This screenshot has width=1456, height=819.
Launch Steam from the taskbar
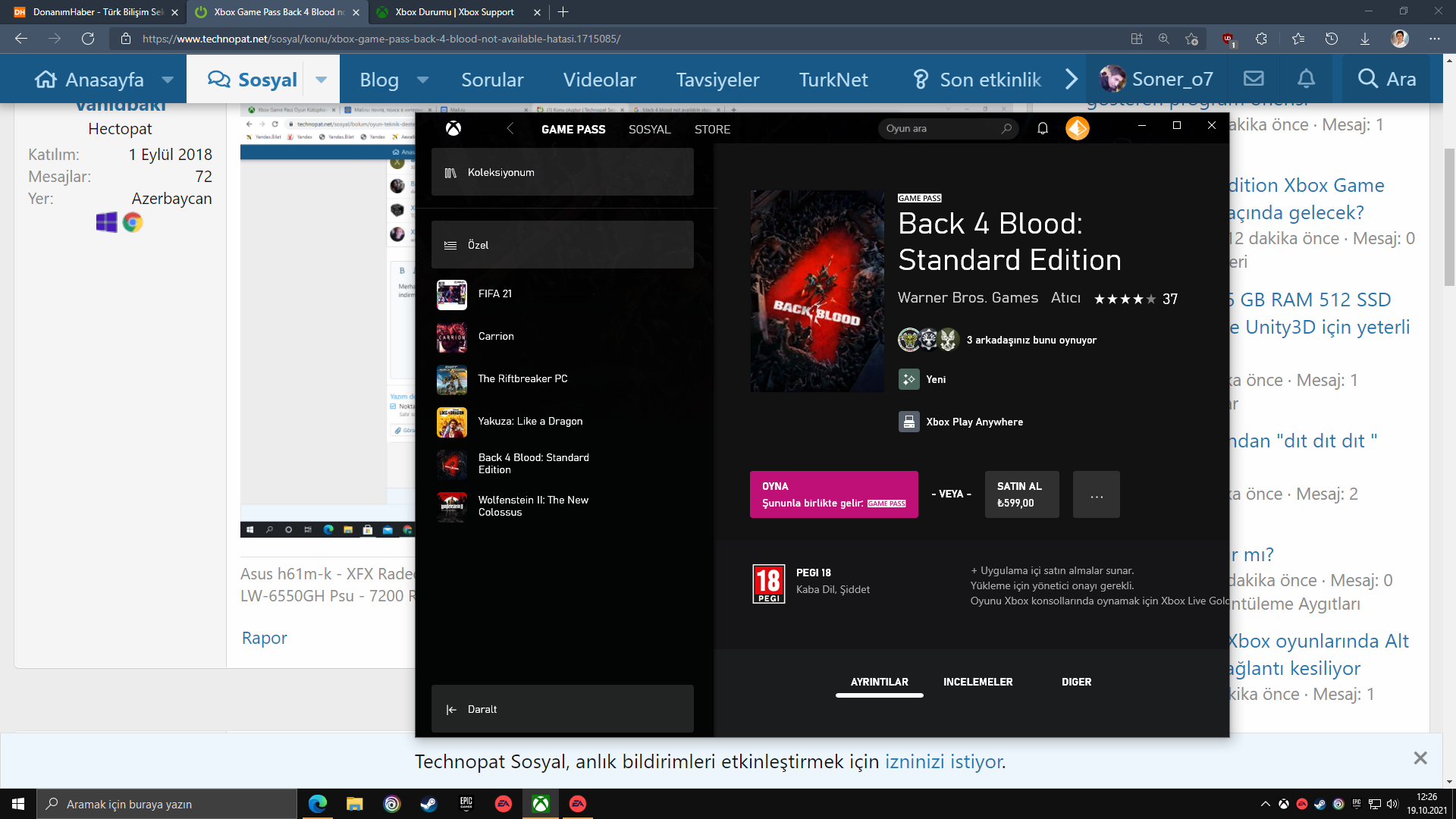coord(428,804)
